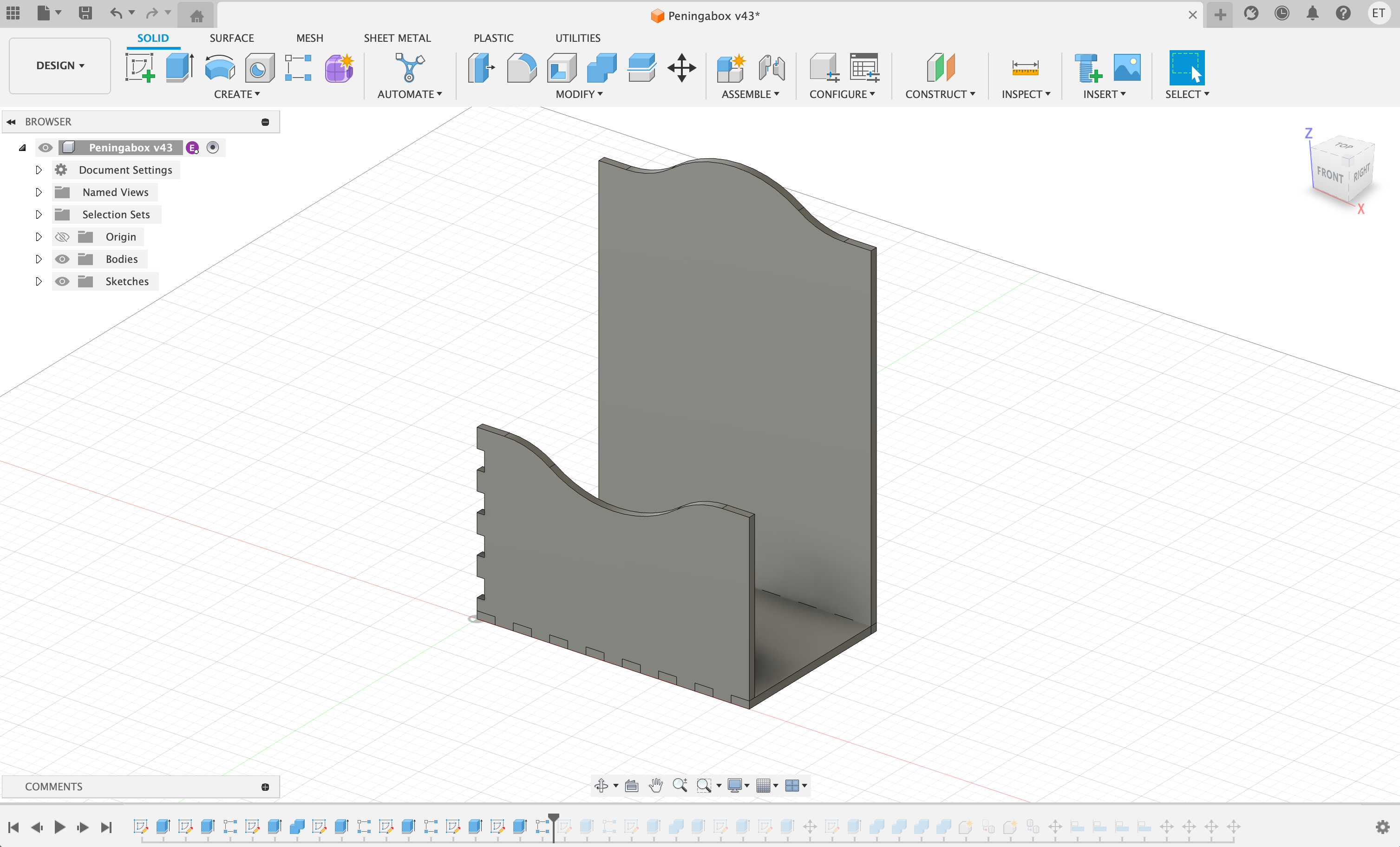
Task: Collapse the BROWSER panel arrows
Action: 11,122
